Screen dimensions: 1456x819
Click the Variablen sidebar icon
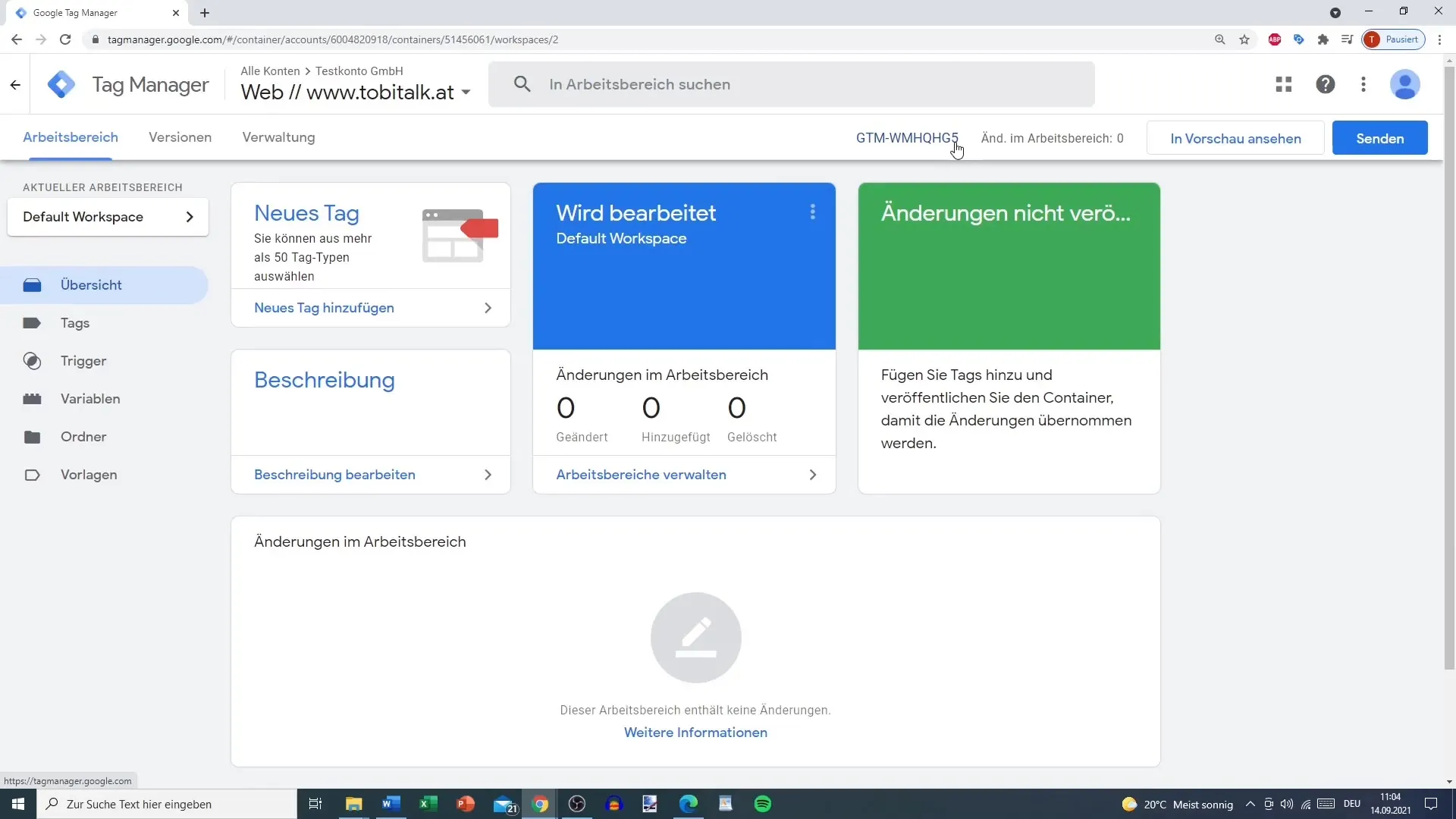click(x=32, y=399)
